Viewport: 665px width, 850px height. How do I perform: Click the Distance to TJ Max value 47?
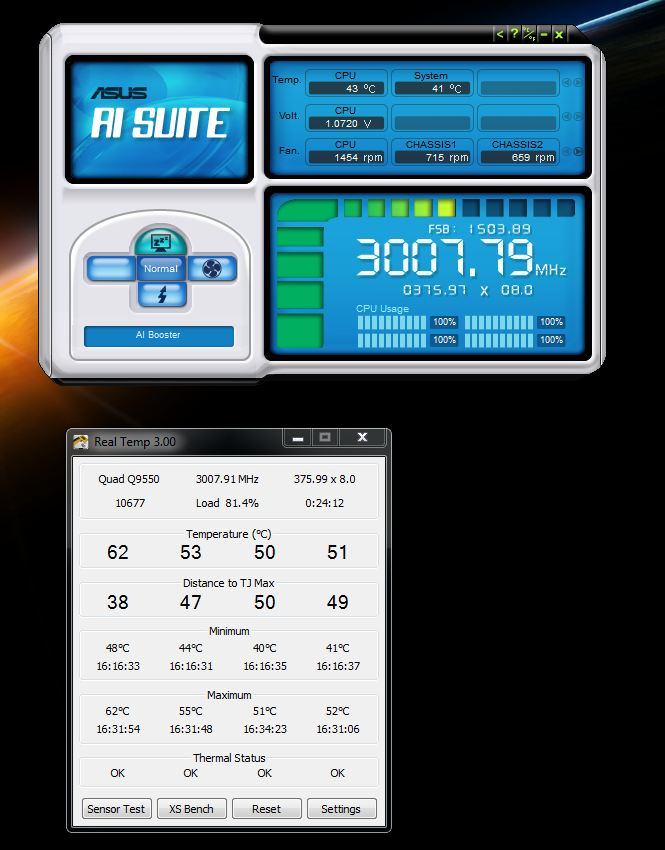[191, 602]
